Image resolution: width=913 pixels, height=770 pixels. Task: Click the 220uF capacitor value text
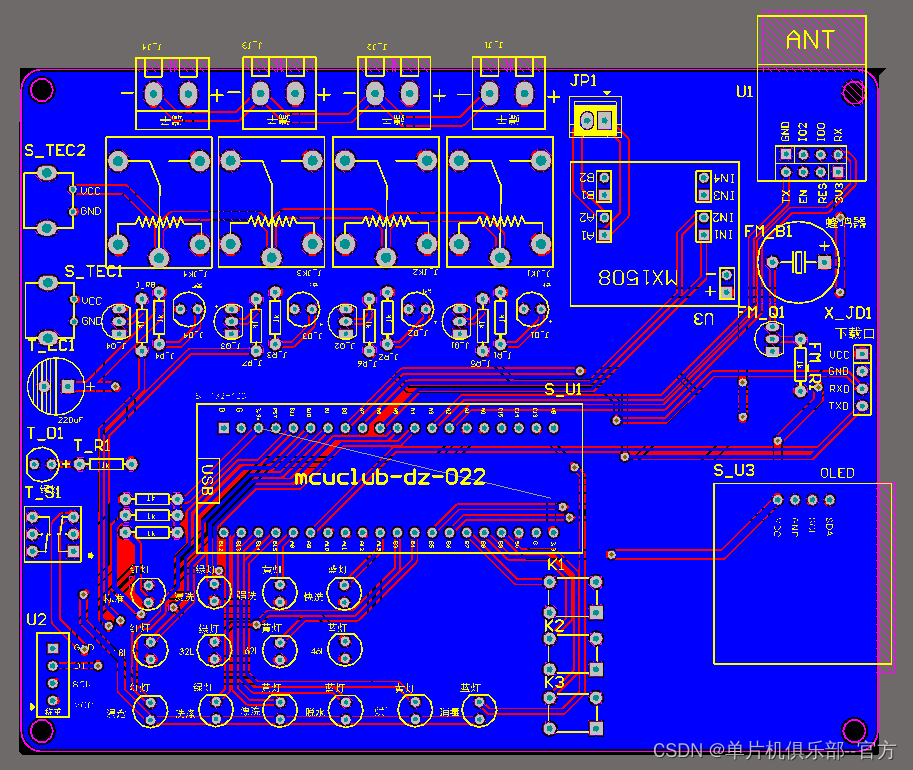tap(70, 419)
